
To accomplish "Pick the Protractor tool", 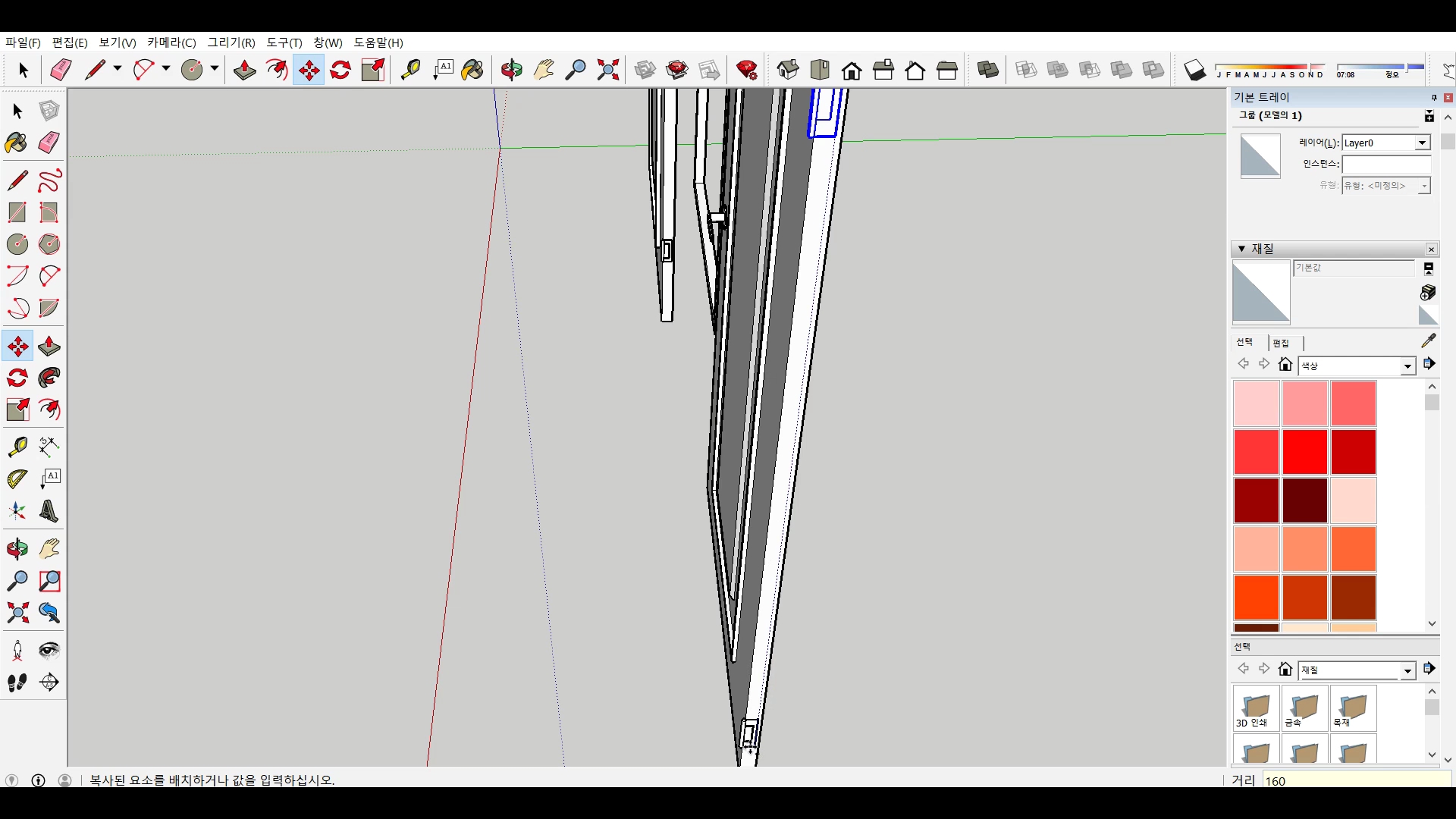I will coord(17,479).
